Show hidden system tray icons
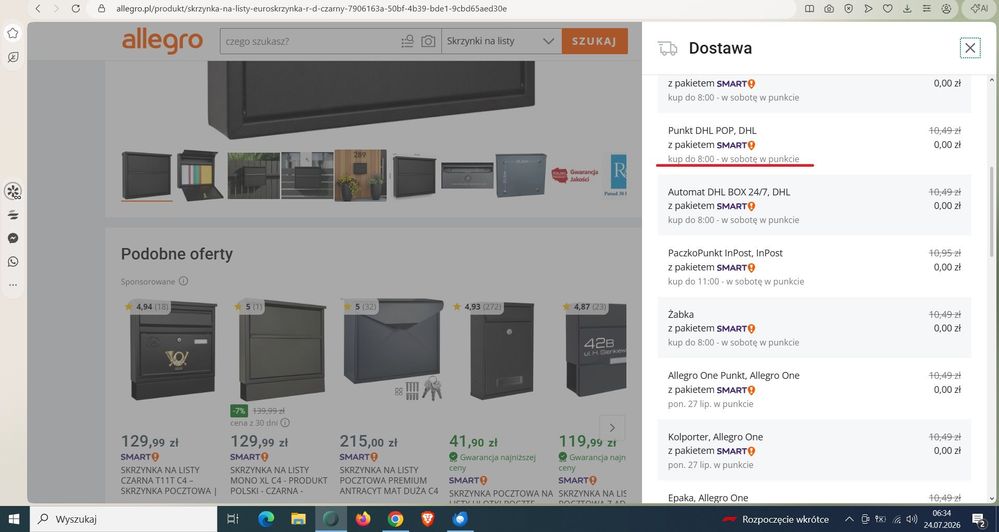The width and height of the screenshot is (999, 532). (x=849, y=519)
